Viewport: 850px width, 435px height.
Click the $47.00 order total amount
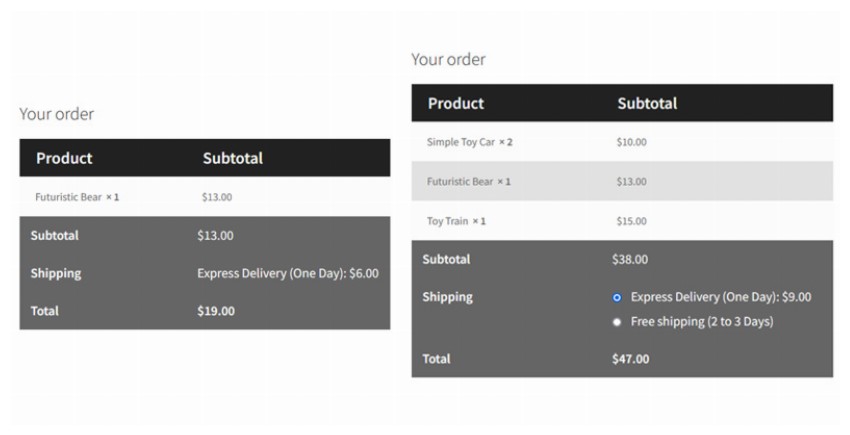pos(630,358)
